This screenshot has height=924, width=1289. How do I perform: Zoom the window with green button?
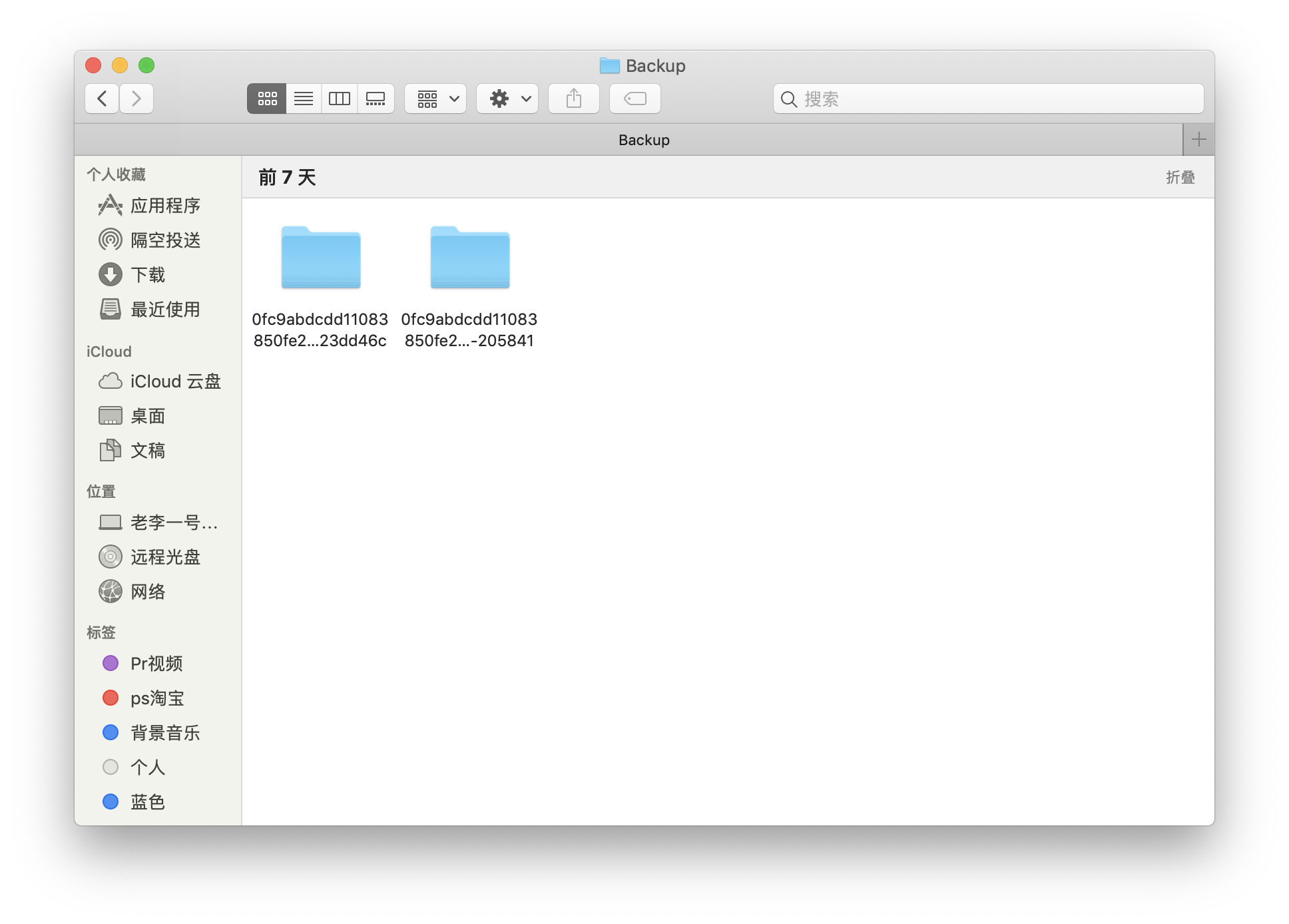146,65
